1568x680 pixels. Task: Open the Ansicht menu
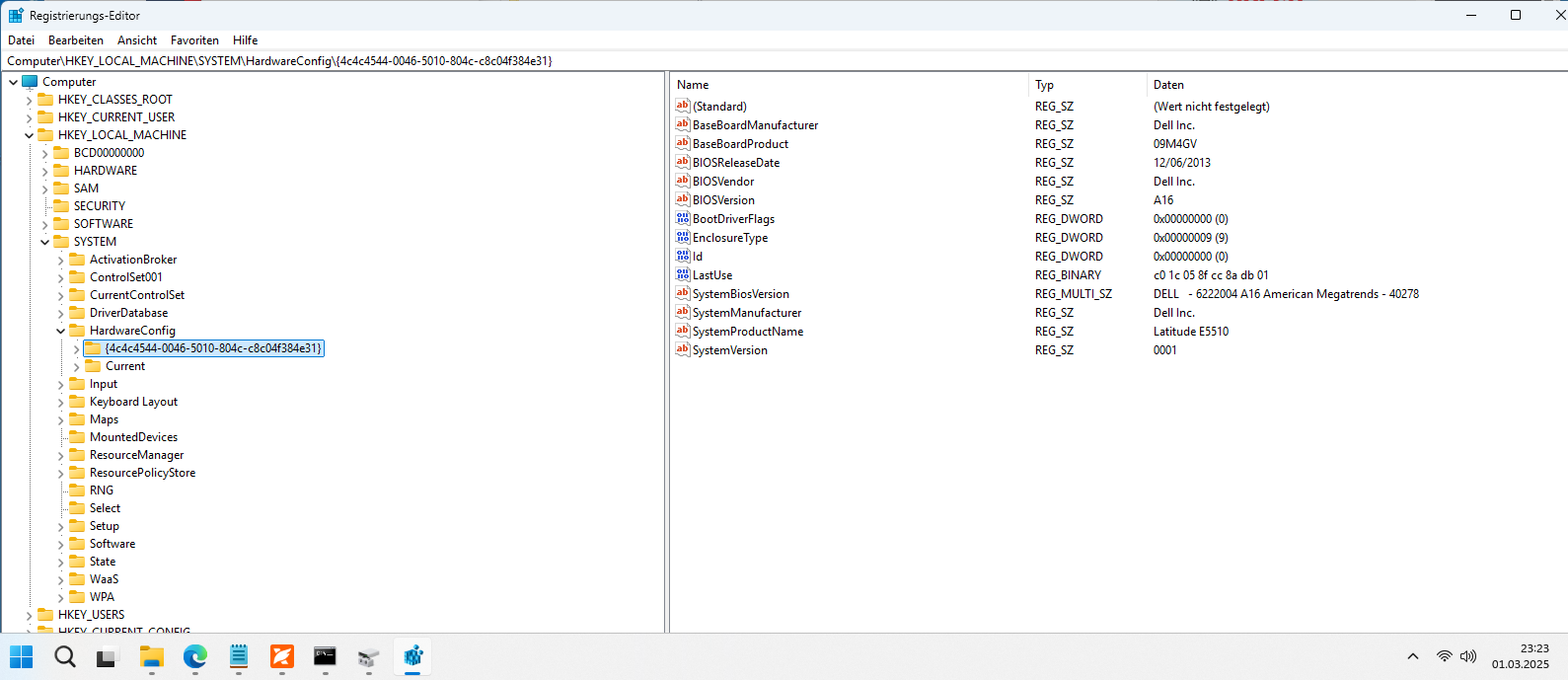tap(137, 40)
